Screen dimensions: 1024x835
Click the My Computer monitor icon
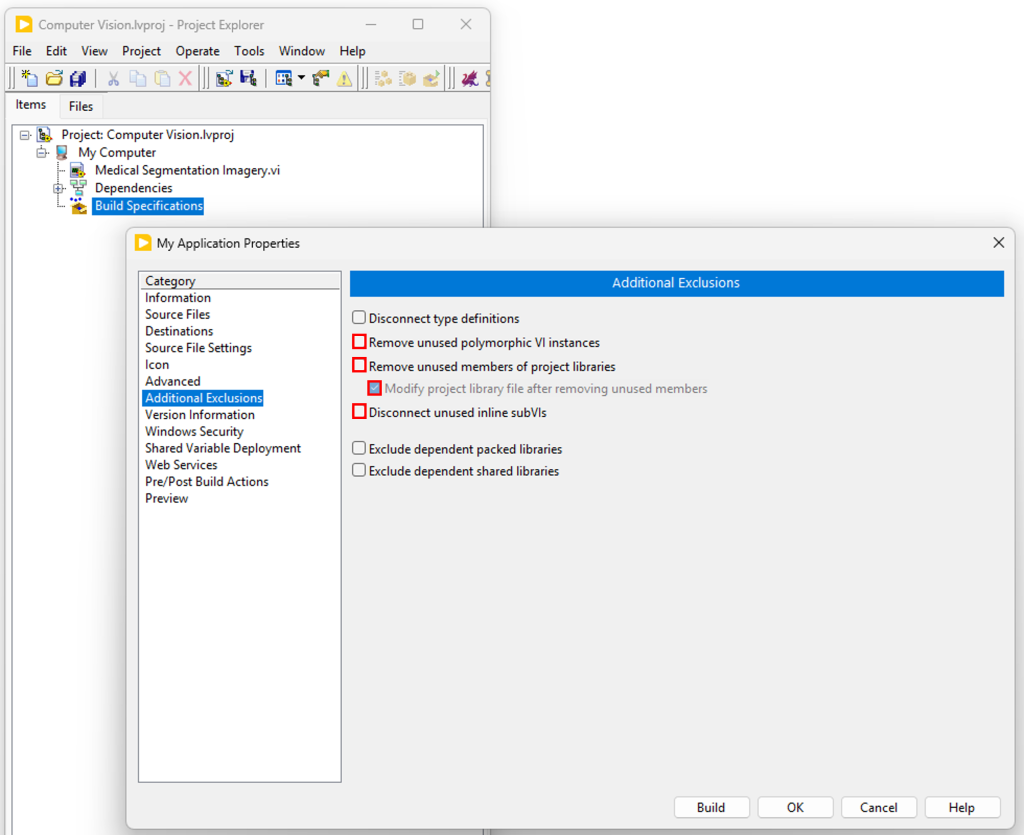click(x=62, y=153)
